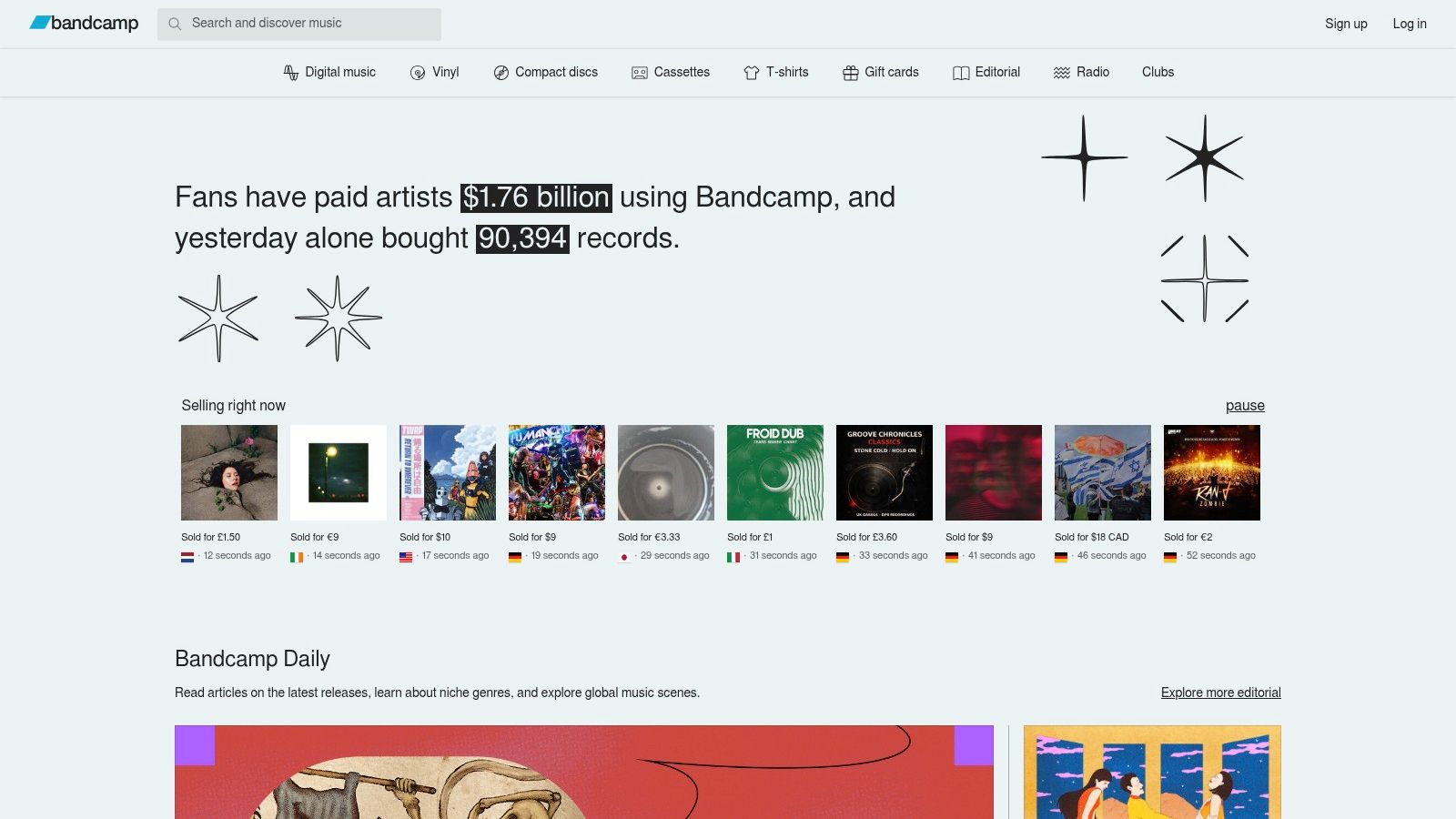Click the Digital music waveform icon

[x=291, y=73]
